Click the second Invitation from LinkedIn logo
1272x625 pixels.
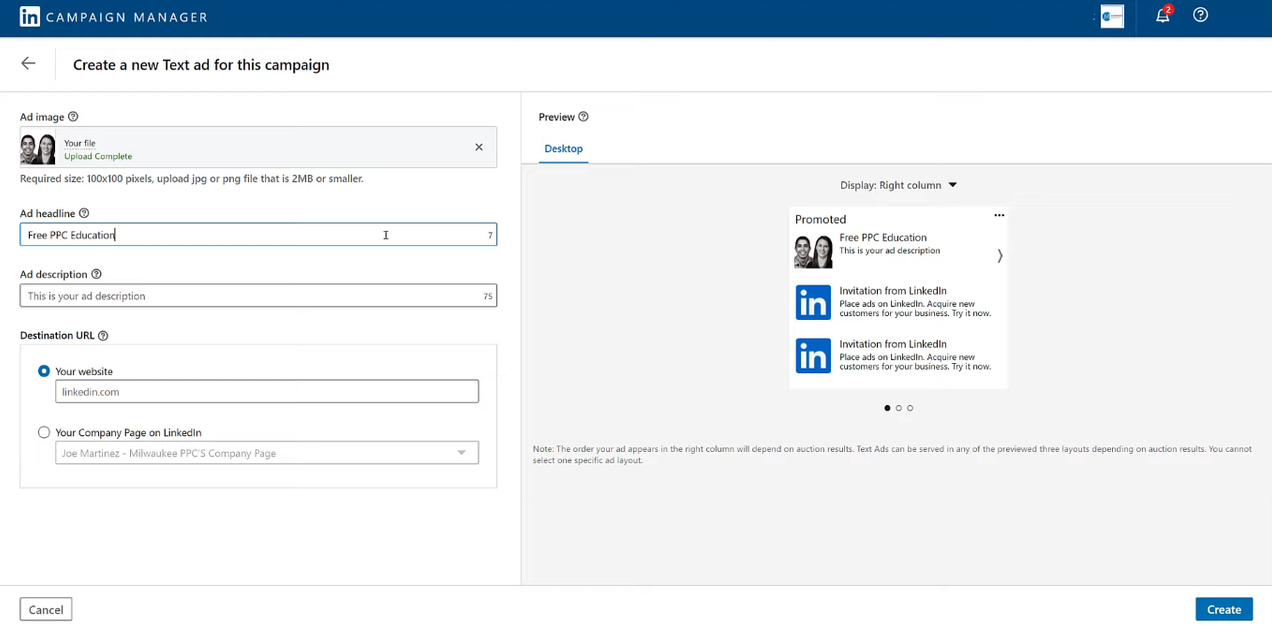coord(813,355)
